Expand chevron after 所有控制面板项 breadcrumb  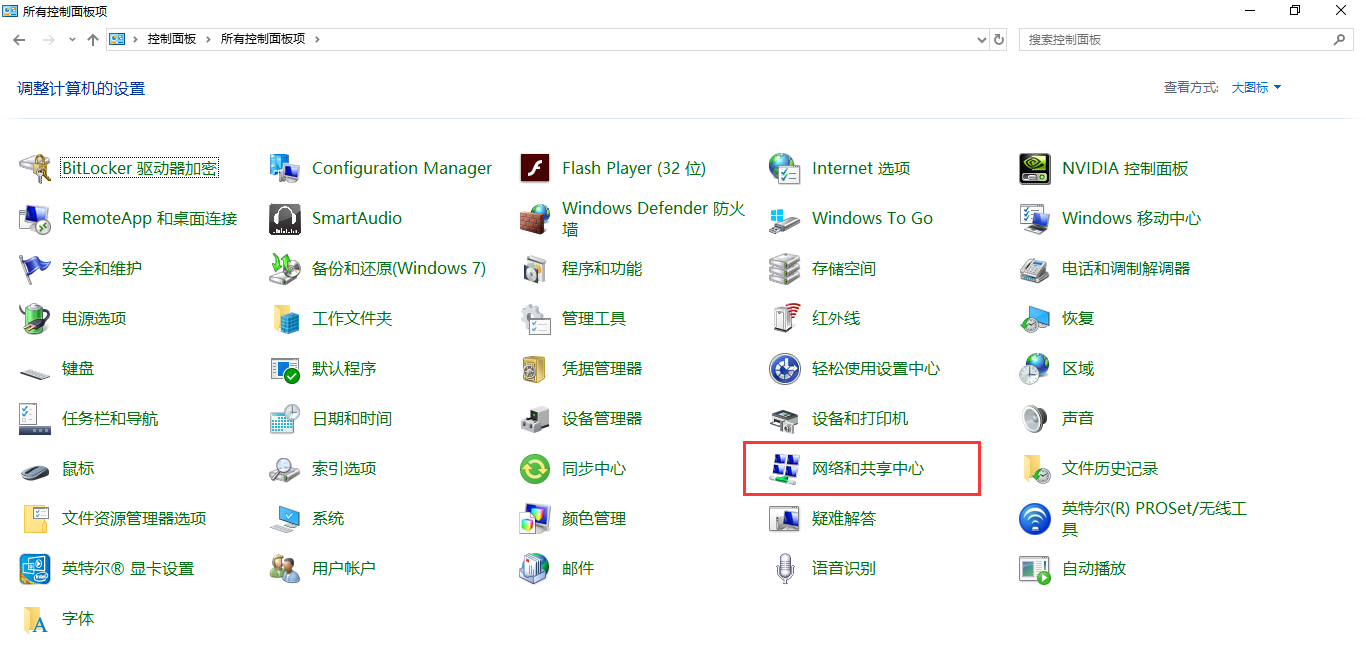pos(317,39)
